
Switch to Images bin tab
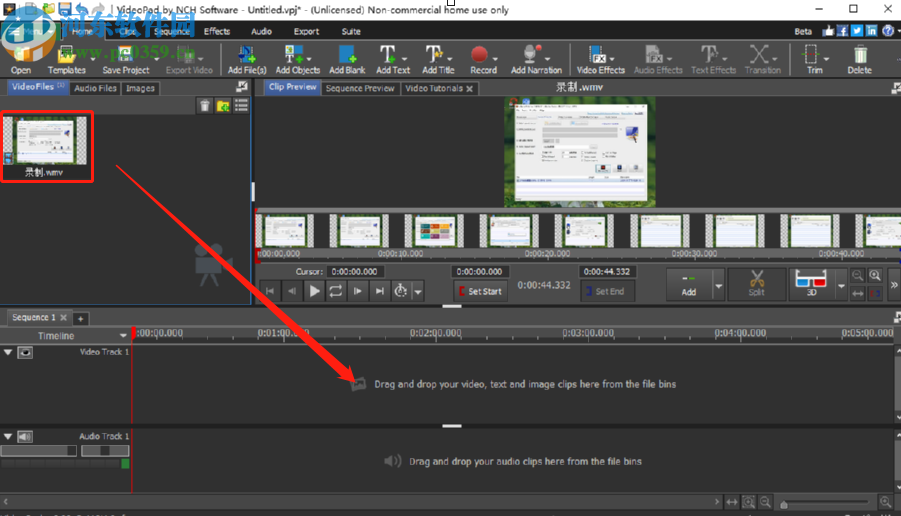[140, 88]
